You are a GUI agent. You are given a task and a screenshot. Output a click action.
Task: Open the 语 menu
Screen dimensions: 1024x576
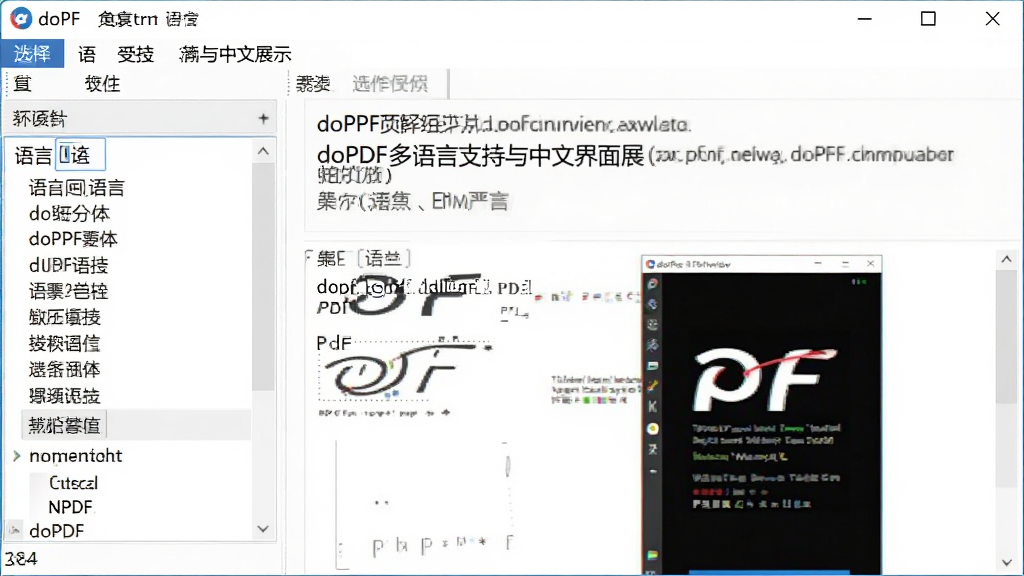(86, 54)
